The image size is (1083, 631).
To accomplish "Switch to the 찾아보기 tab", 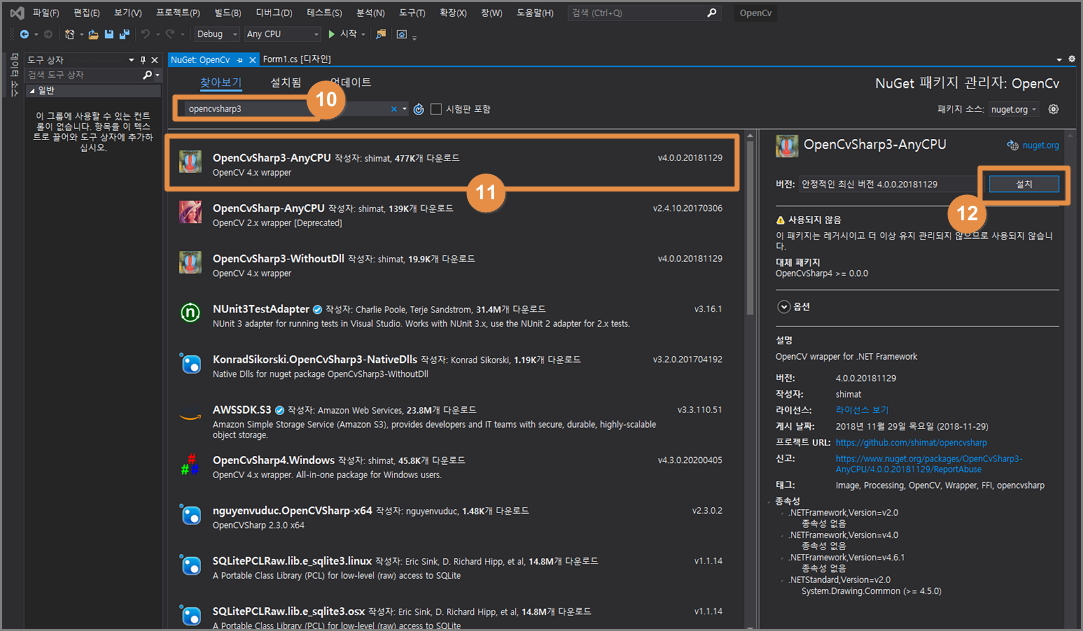I will pyautogui.click(x=221, y=82).
